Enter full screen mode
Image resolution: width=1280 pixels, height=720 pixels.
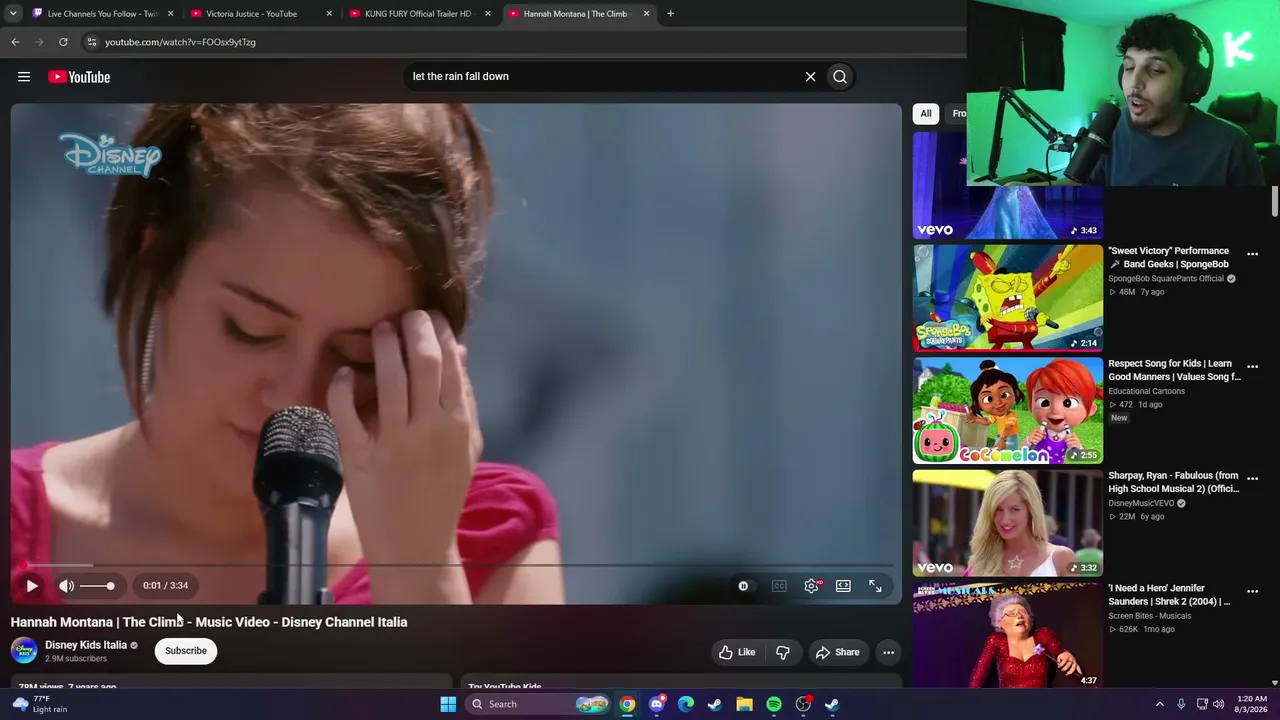(x=875, y=586)
